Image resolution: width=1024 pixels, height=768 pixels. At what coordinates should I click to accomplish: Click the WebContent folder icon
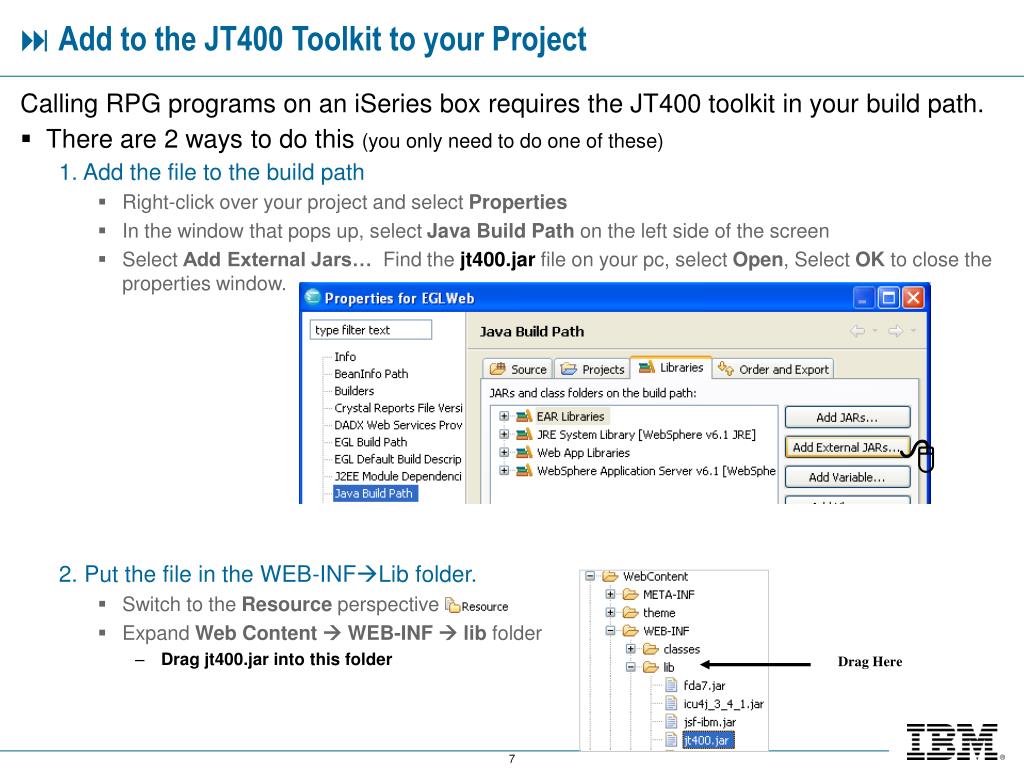point(610,576)
